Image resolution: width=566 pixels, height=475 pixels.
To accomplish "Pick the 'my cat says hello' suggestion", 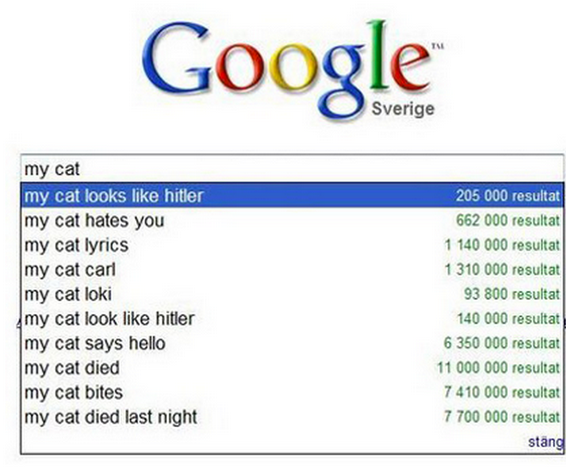I will (292, 343).
